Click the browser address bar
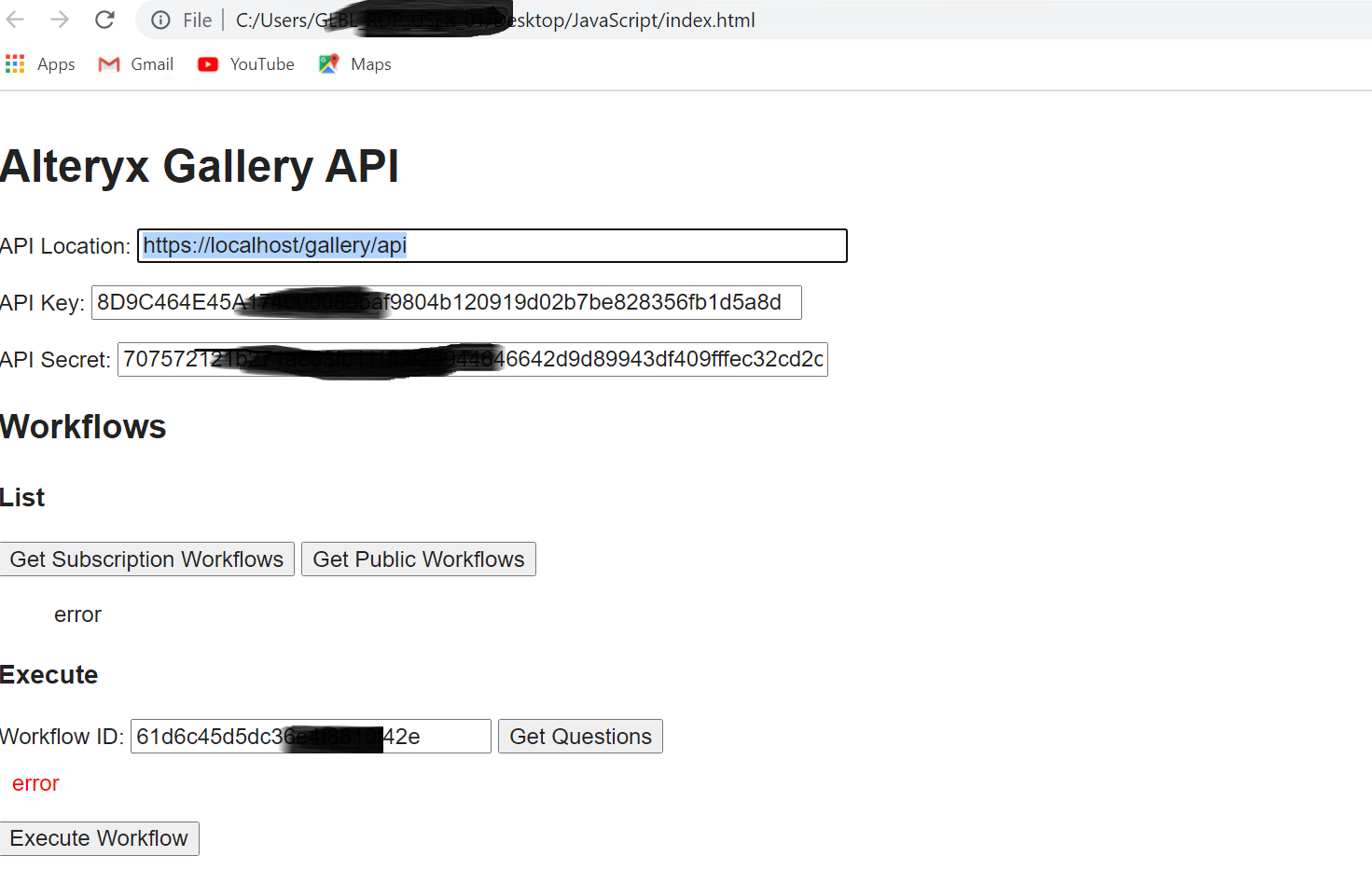Screen dimensions: 1372x870 [x=560, y=20]
